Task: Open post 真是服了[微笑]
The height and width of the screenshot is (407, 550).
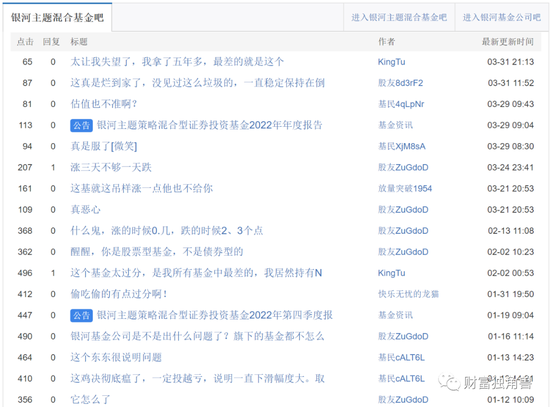Action: (x=104, y=146)
